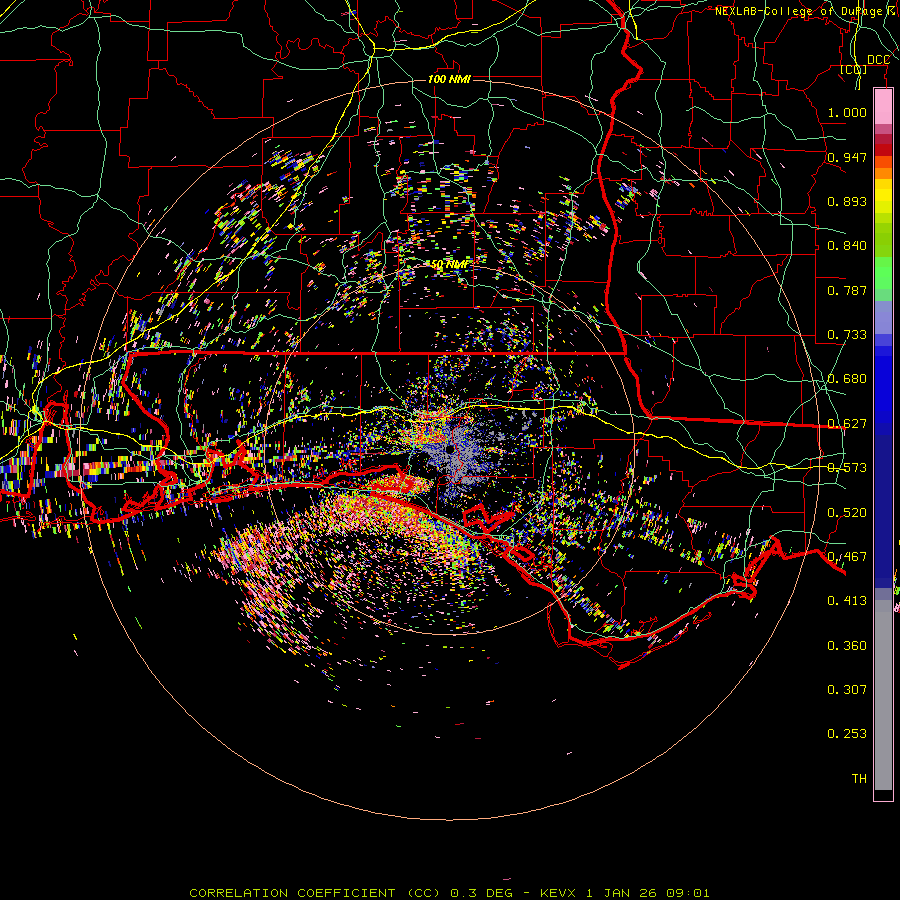
Task: Click the 0.3 DEG elevation text
Action: [x=480, y=893]
